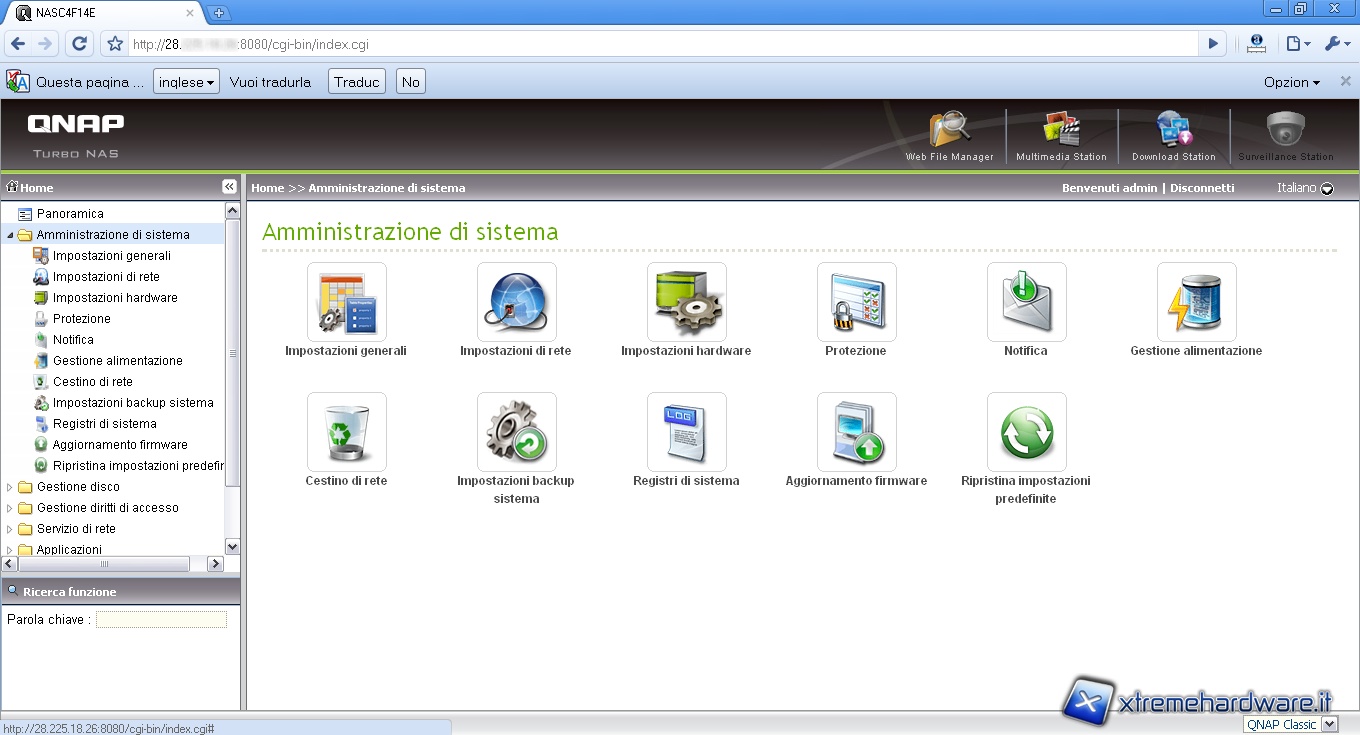The width and height of the screenshot is (1360, 735).
Task: Open the Download Station header icon
Action: pos(1173,135)
